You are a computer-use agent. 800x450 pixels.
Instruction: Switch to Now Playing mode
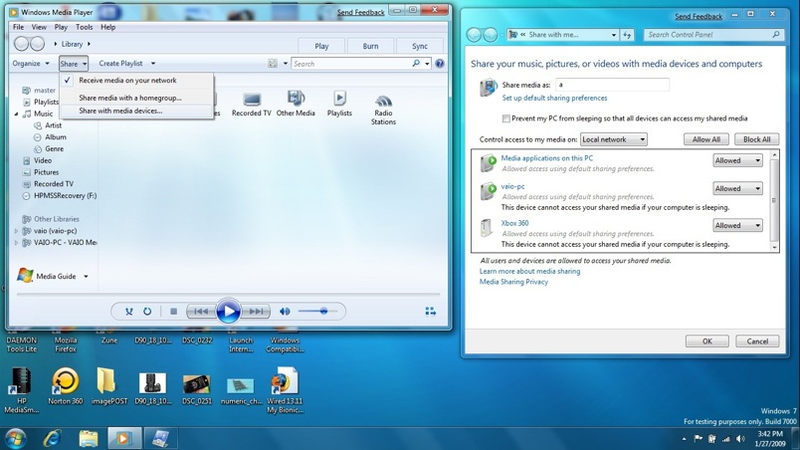click(430, 311)
